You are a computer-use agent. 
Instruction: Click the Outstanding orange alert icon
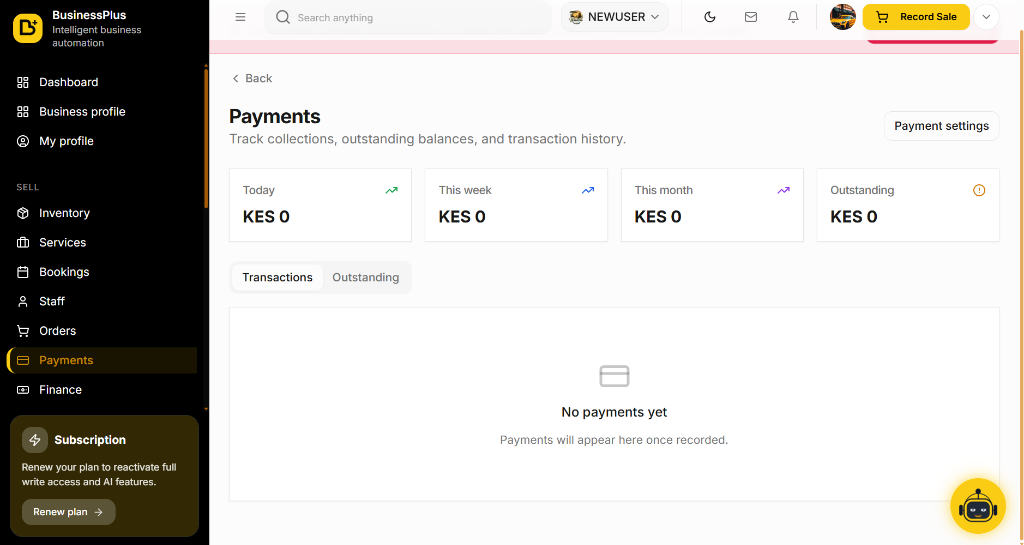(x=979, y=191)
